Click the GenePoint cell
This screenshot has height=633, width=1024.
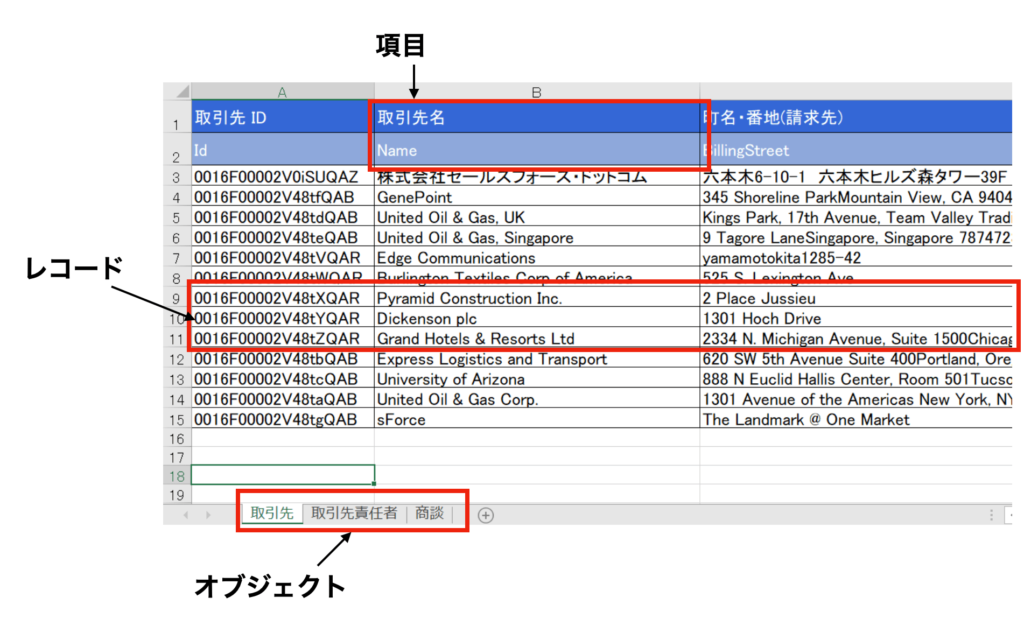[x=537, y=197]
